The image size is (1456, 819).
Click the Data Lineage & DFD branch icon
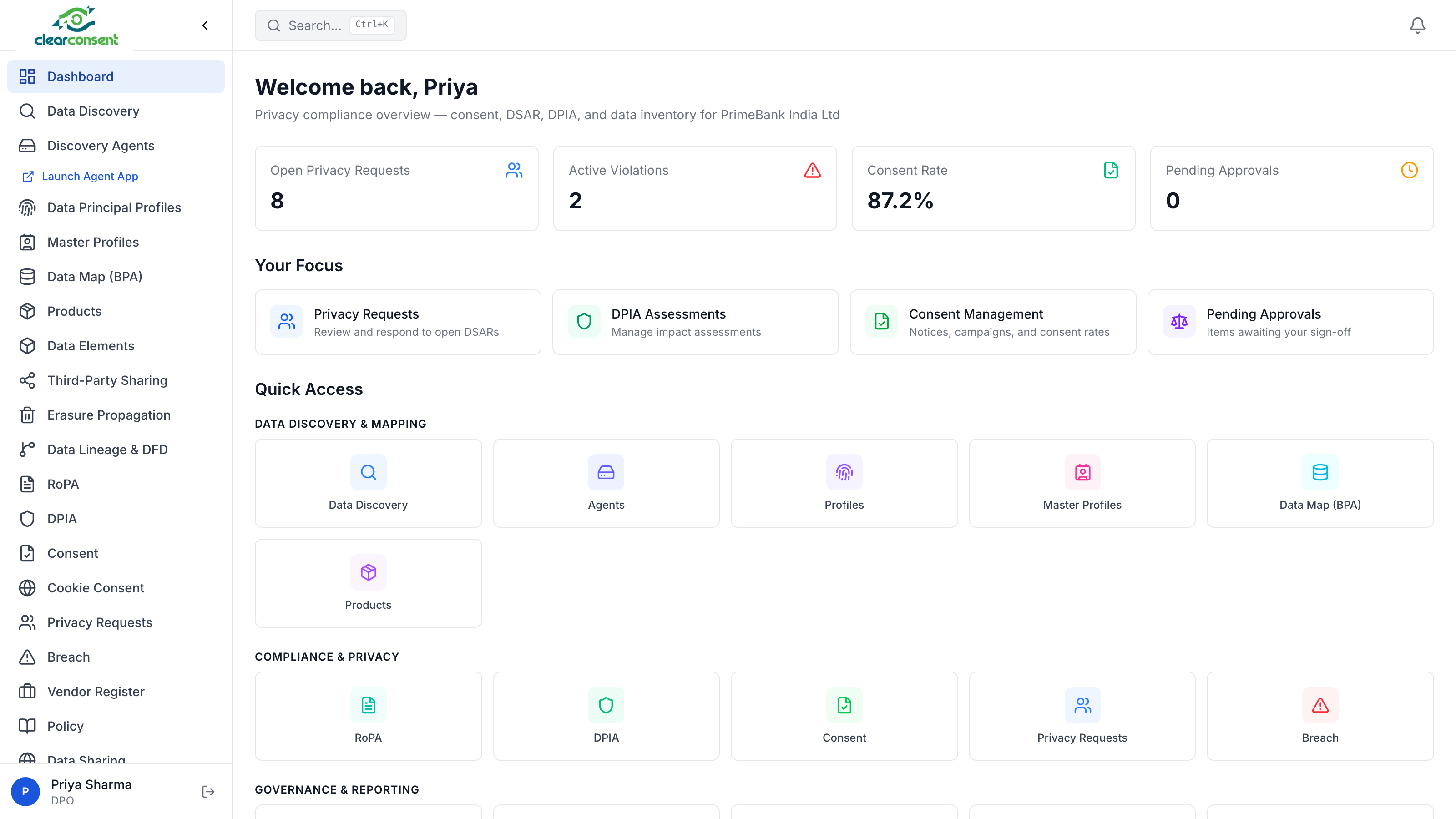pos(27,450)
